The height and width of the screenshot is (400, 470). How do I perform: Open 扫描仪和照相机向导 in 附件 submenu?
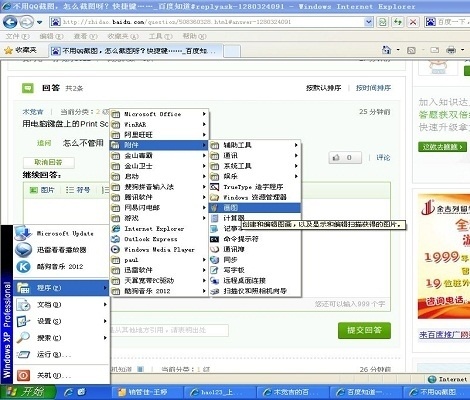[x=255, y=291]
